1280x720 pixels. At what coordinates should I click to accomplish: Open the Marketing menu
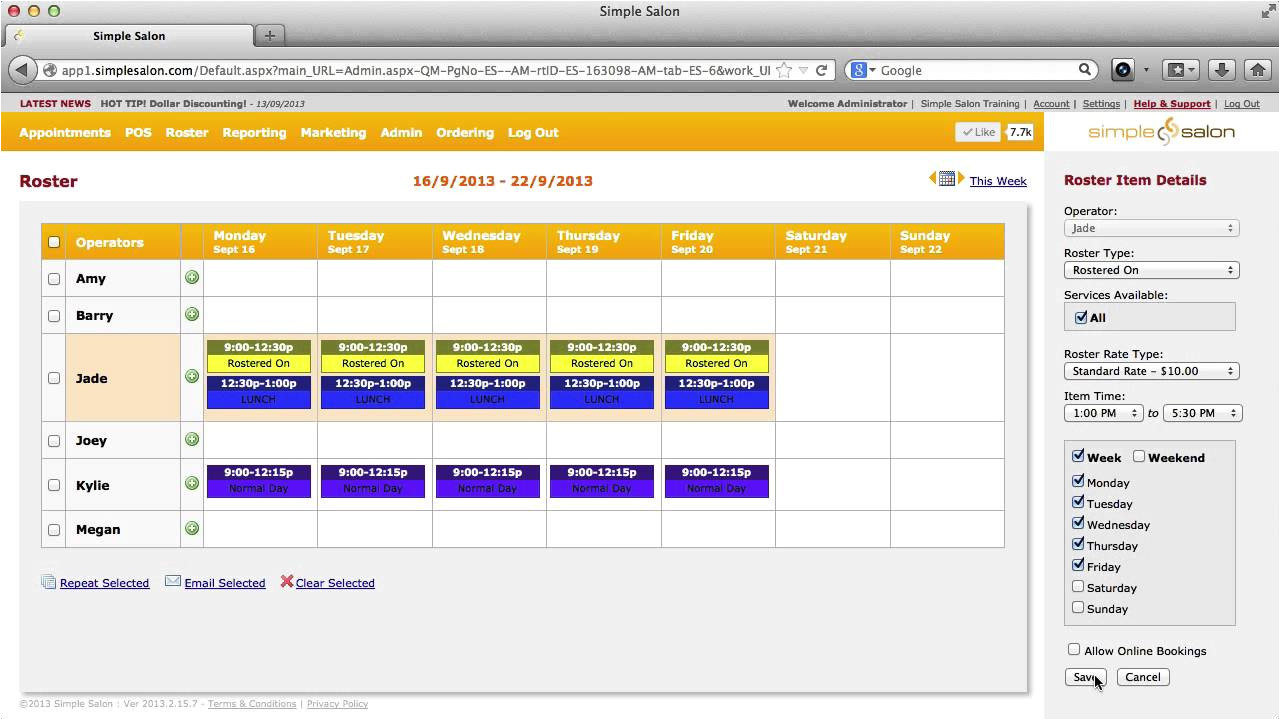(x=333, y=132)
